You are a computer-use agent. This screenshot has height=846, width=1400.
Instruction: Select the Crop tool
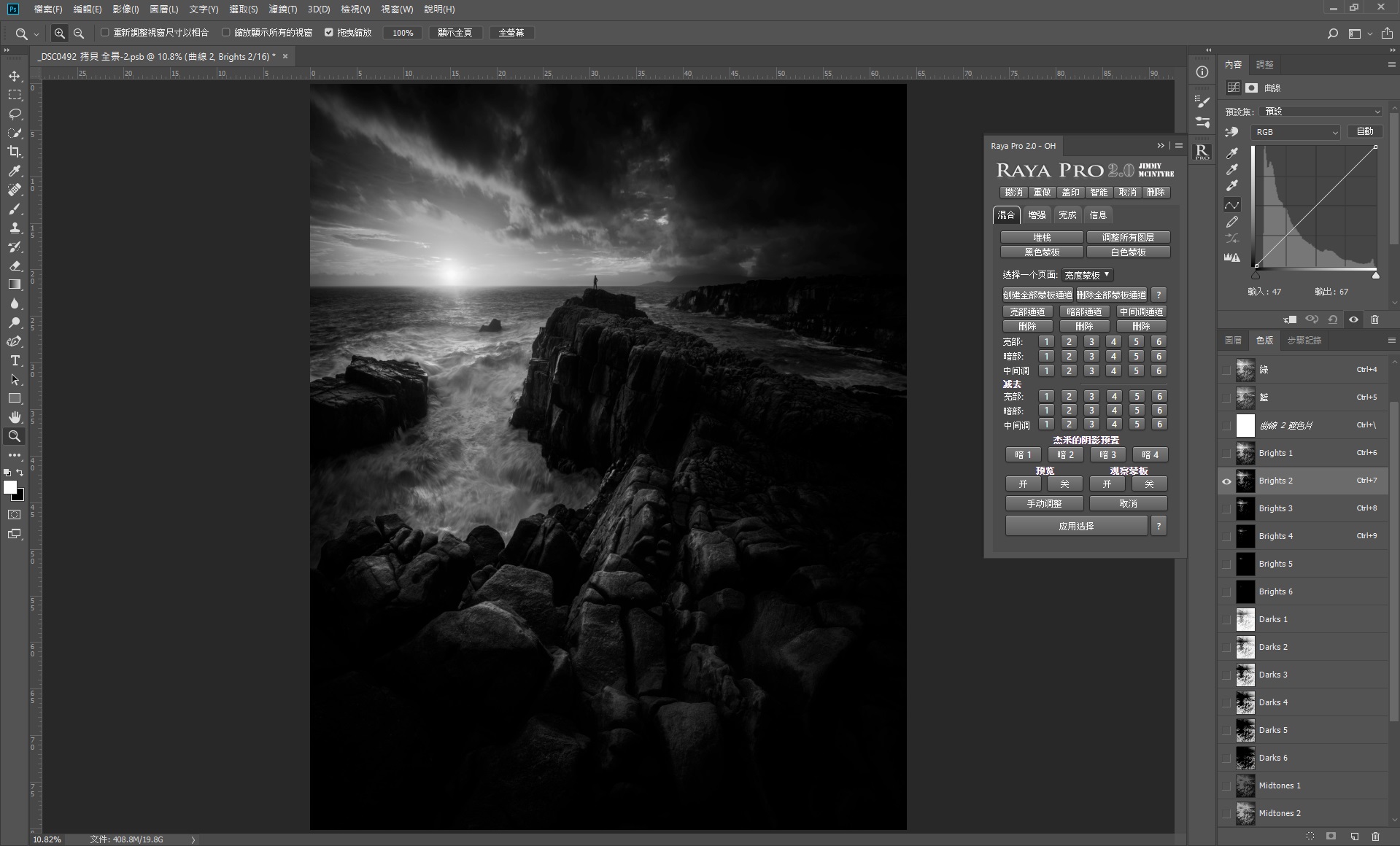point(15,152)
